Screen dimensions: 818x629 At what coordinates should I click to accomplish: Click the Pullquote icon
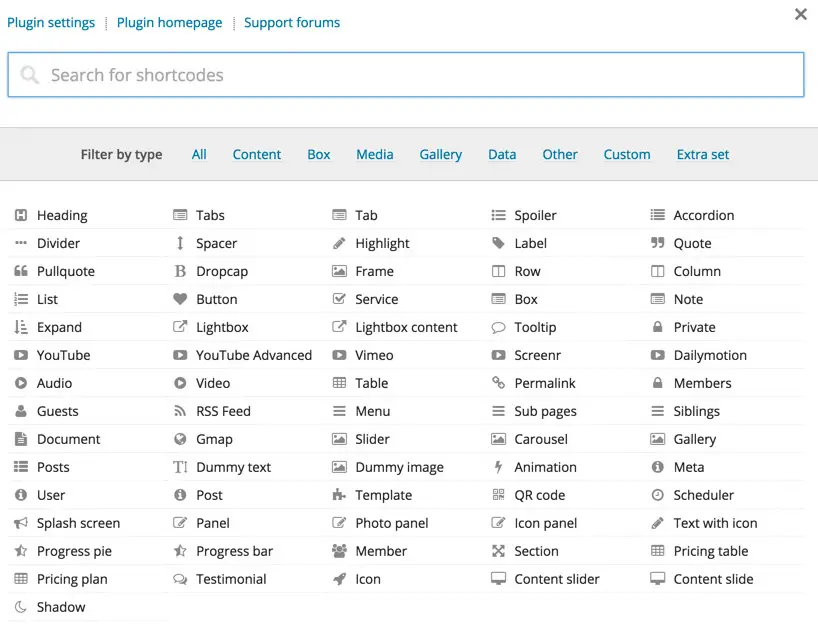point(21,271)
